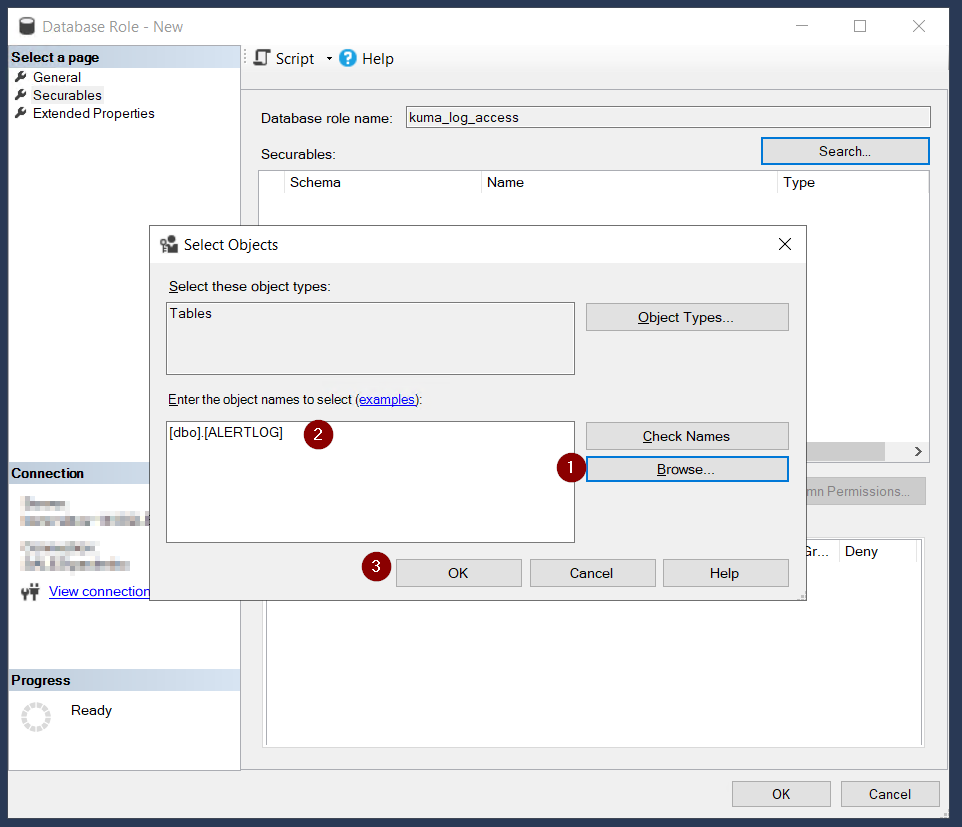The image size is (962, 827).
Task: Click the examples hyperlink
Action: [x=387, y=399]
